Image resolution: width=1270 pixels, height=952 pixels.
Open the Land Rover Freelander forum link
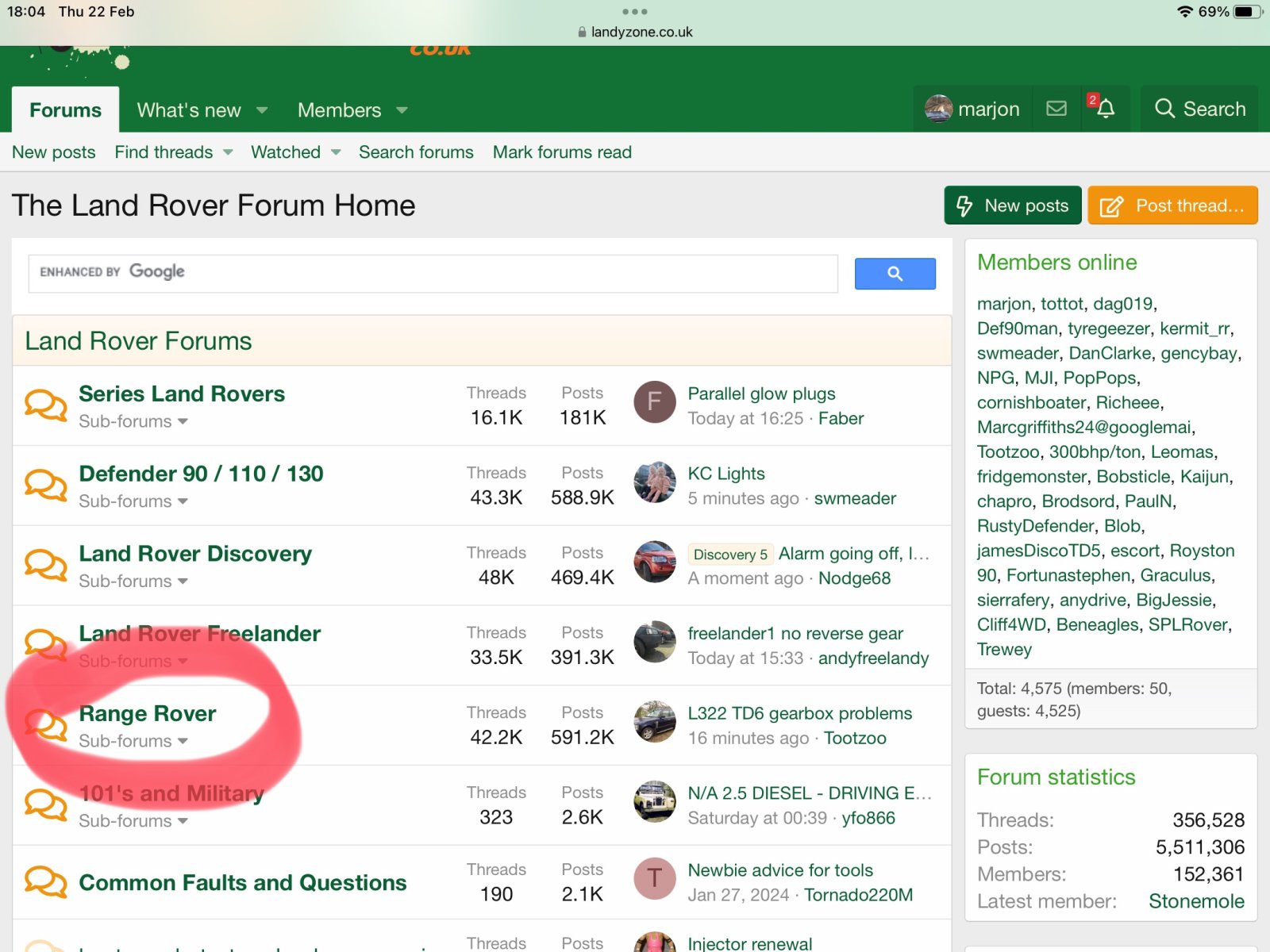click(200, 633)
